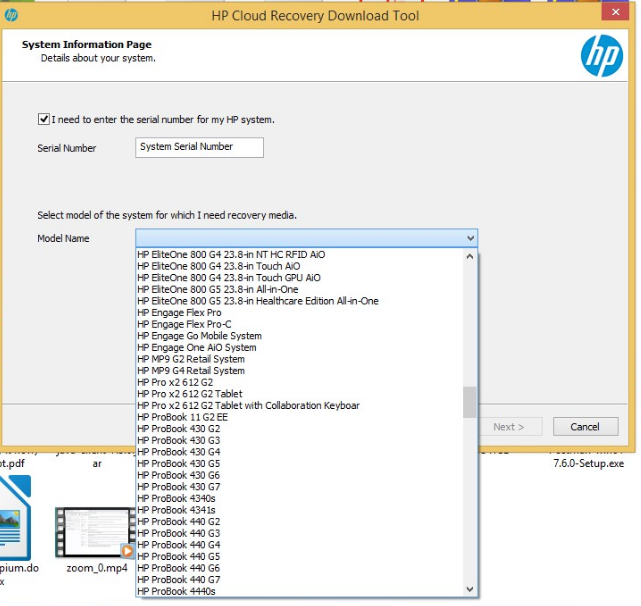641x606 pixels.
Task: Click the HP icon in the title bar
Action: (x=12, y=15)
